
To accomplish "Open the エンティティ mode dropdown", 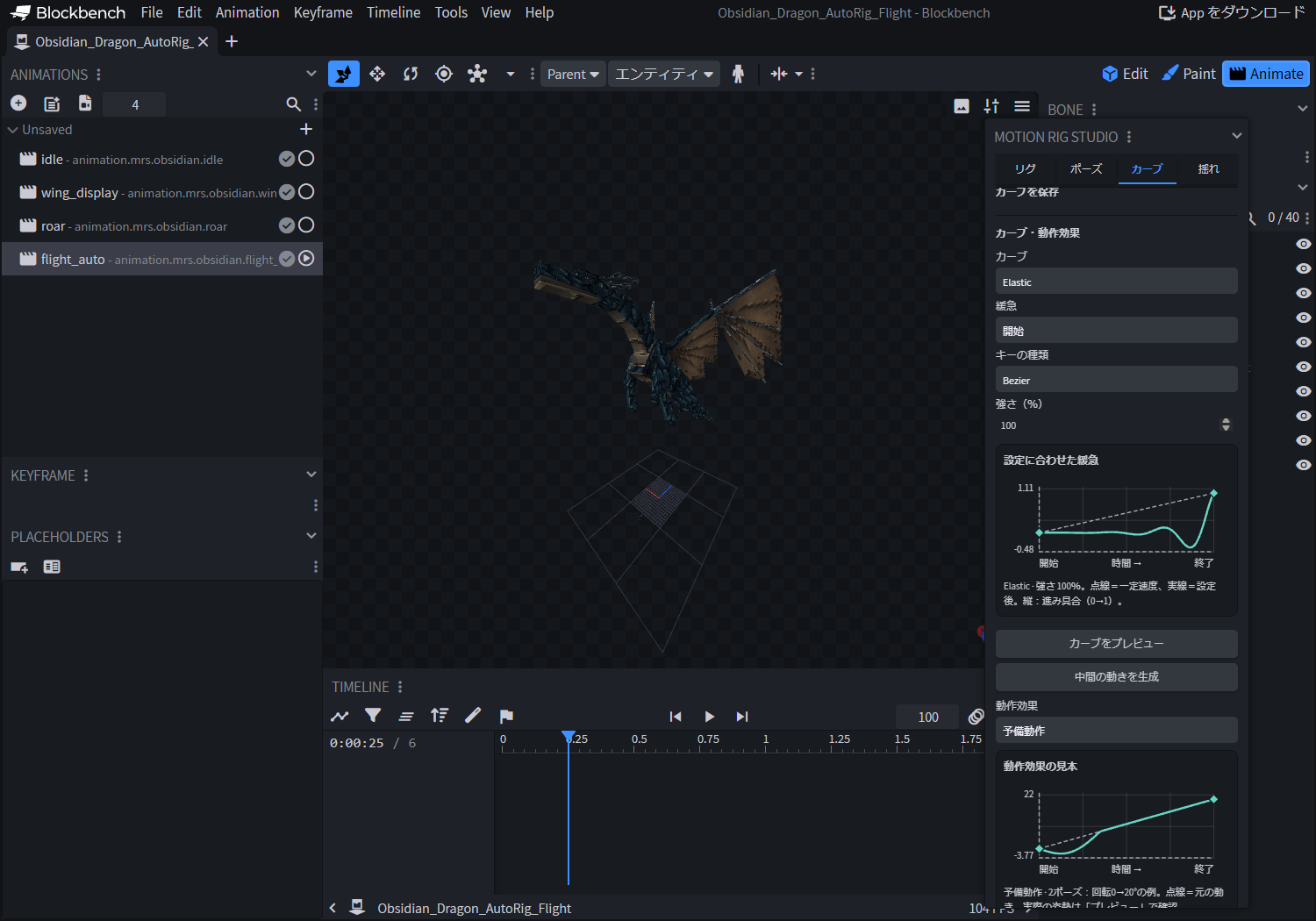I will [664, 74].
